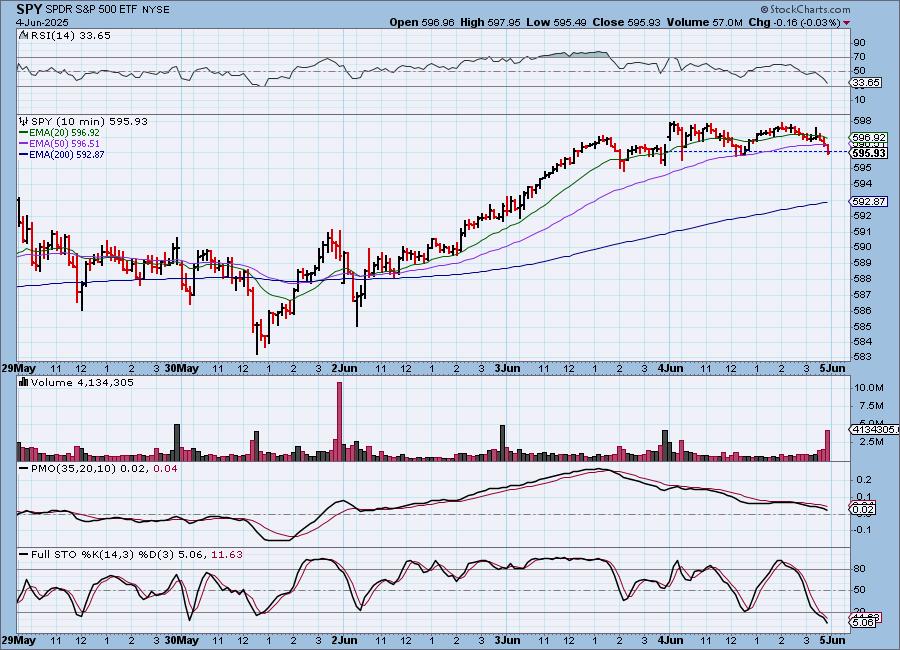Click the black line marker before PMO(35,20,10)

24,469
